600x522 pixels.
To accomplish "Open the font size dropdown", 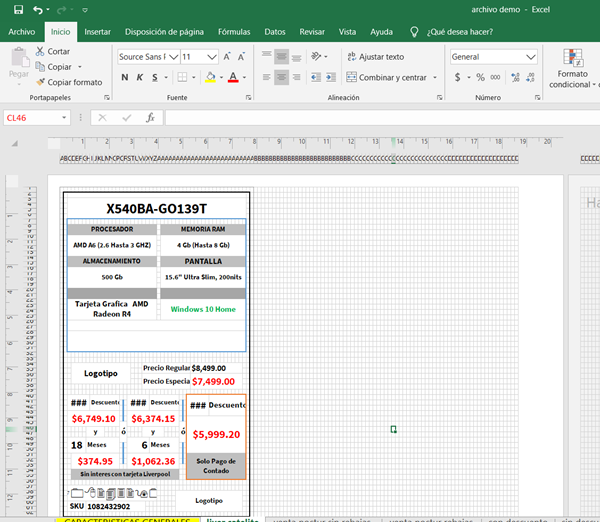I will [x=213, y=57].
